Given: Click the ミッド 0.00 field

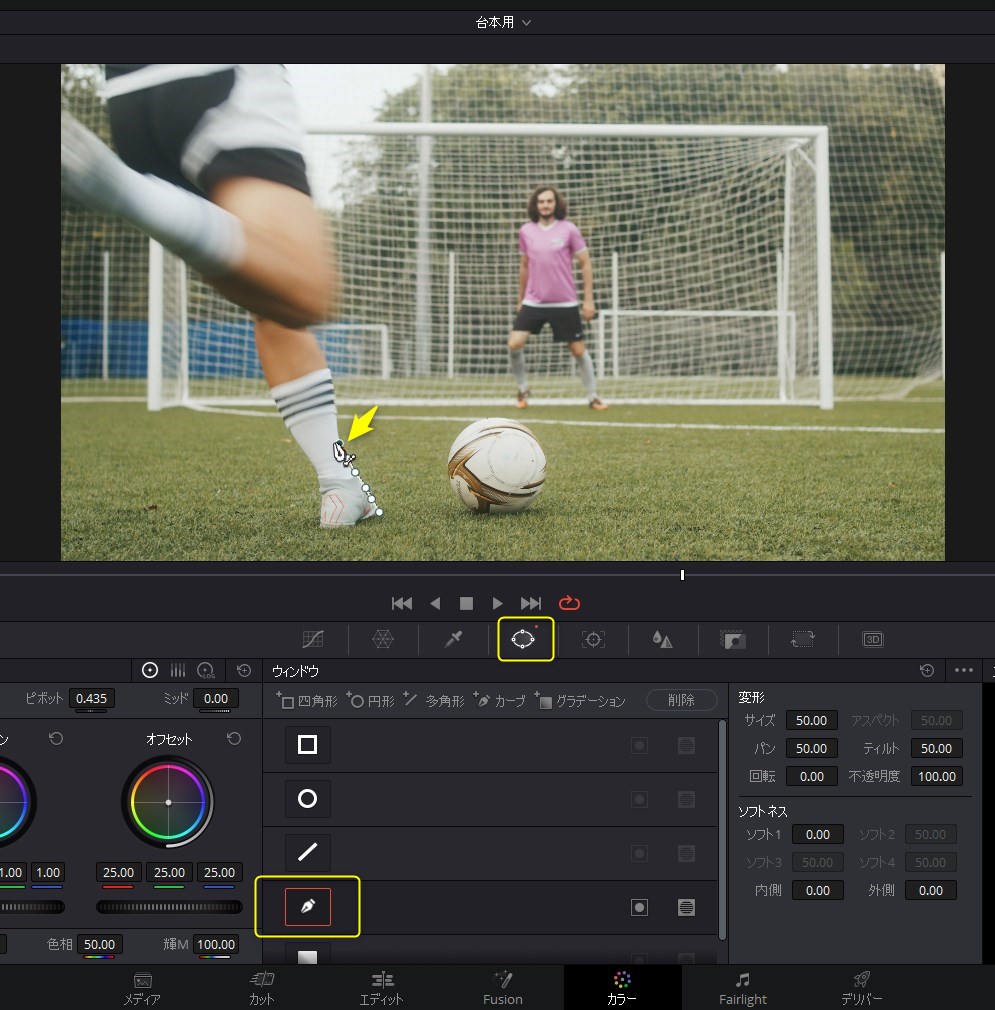Looking at the screenshot, I should (x=216, y=699).
